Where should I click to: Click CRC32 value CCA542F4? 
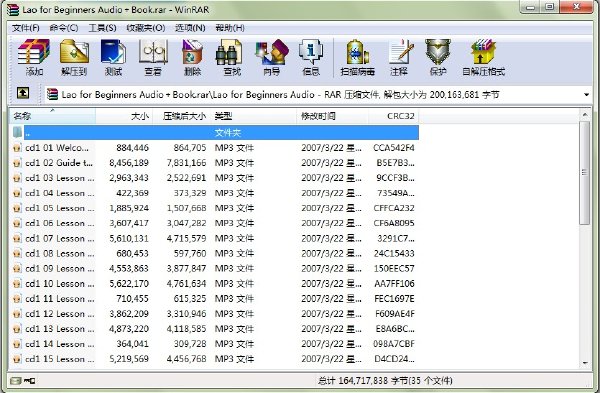[394, 148]
